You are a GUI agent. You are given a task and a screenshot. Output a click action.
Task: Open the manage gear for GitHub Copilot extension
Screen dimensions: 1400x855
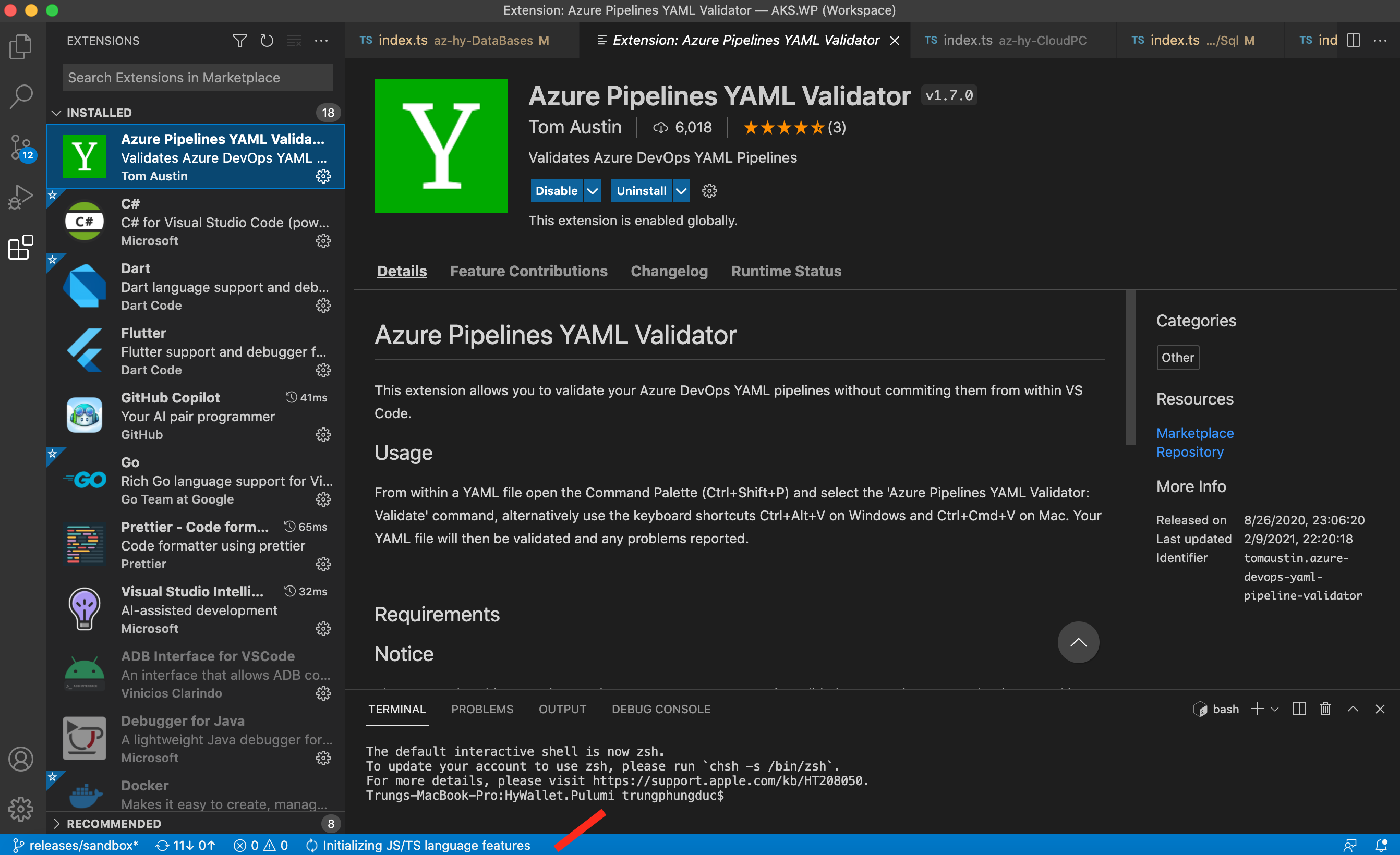[x=323, y=434]
